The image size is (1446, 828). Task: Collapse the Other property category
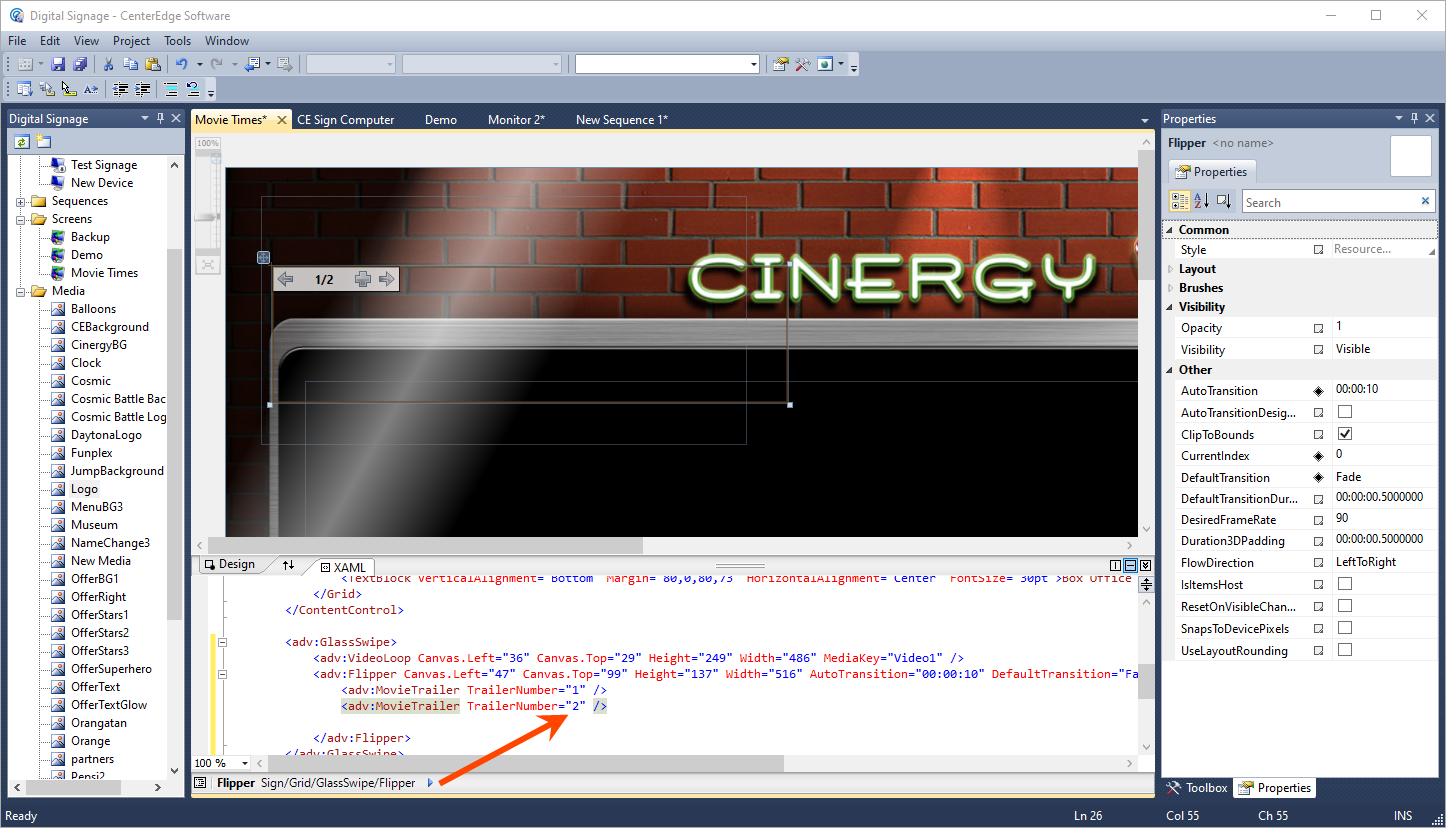[x=1170, y=370]
